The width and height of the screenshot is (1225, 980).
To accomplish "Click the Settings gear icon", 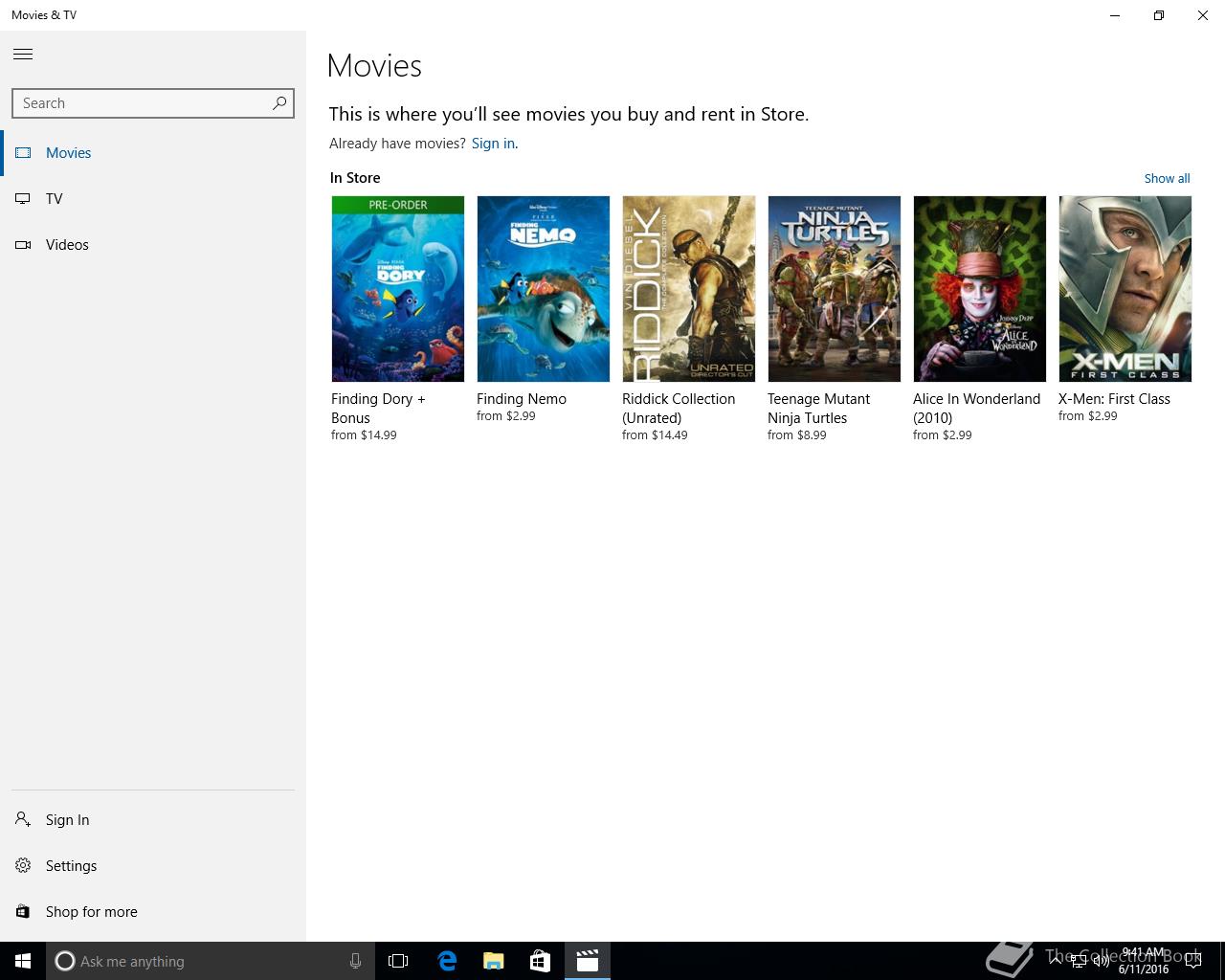I will (23, 865).
